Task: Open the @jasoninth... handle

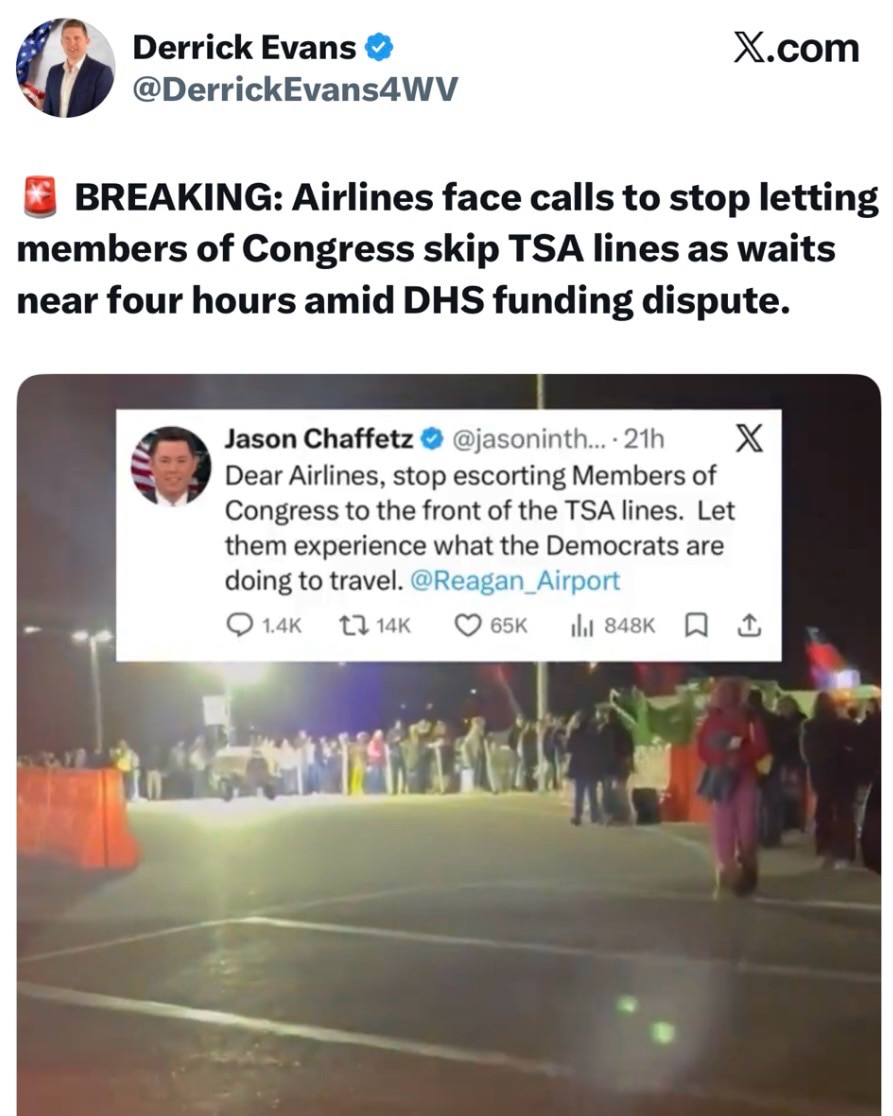Action: pos(529,439)
